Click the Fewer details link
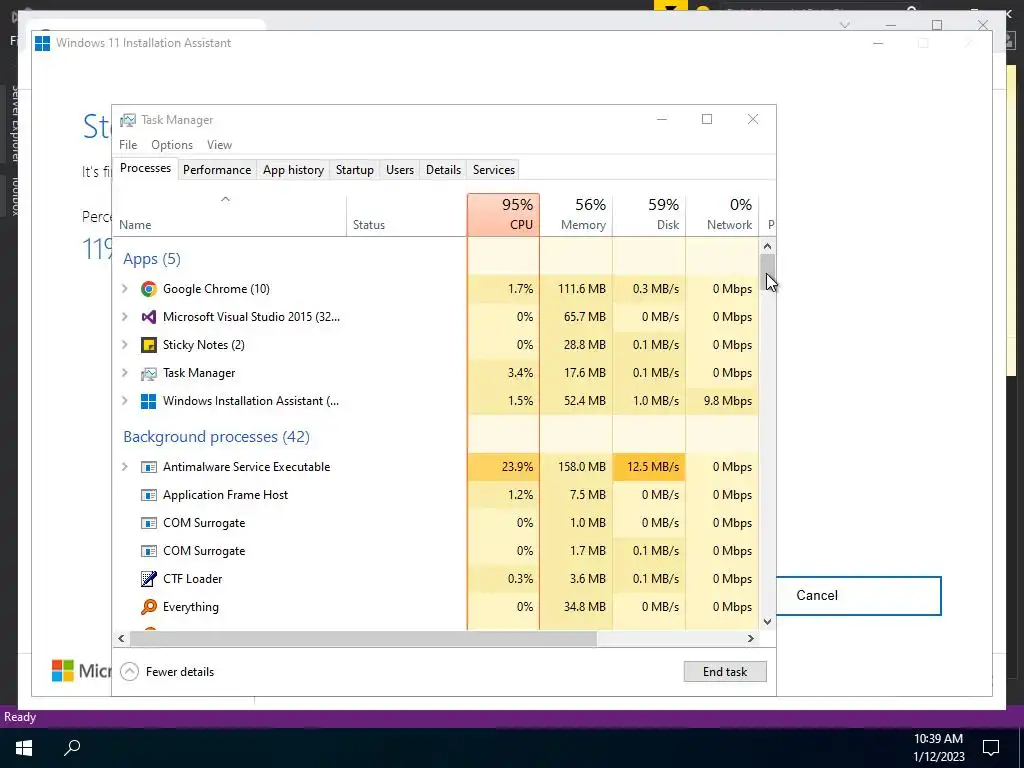Viewport: 1024px width, 768px height. (x=180, y=671)
